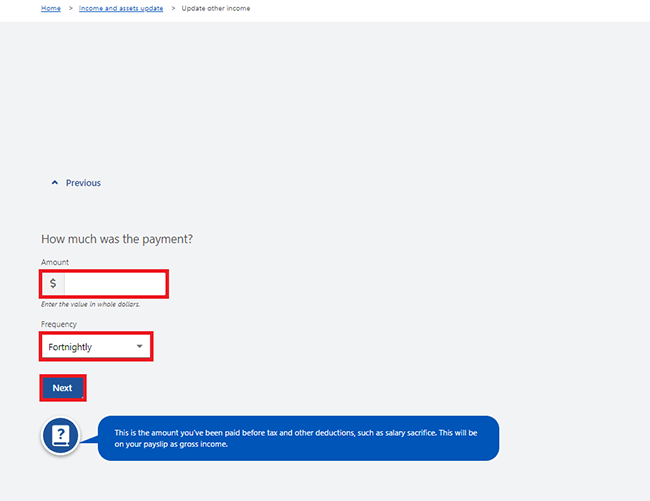Open the Frequency list via its caret
Image resolution: width=650 pixels, height=501 pixels.
coord(140,346)
